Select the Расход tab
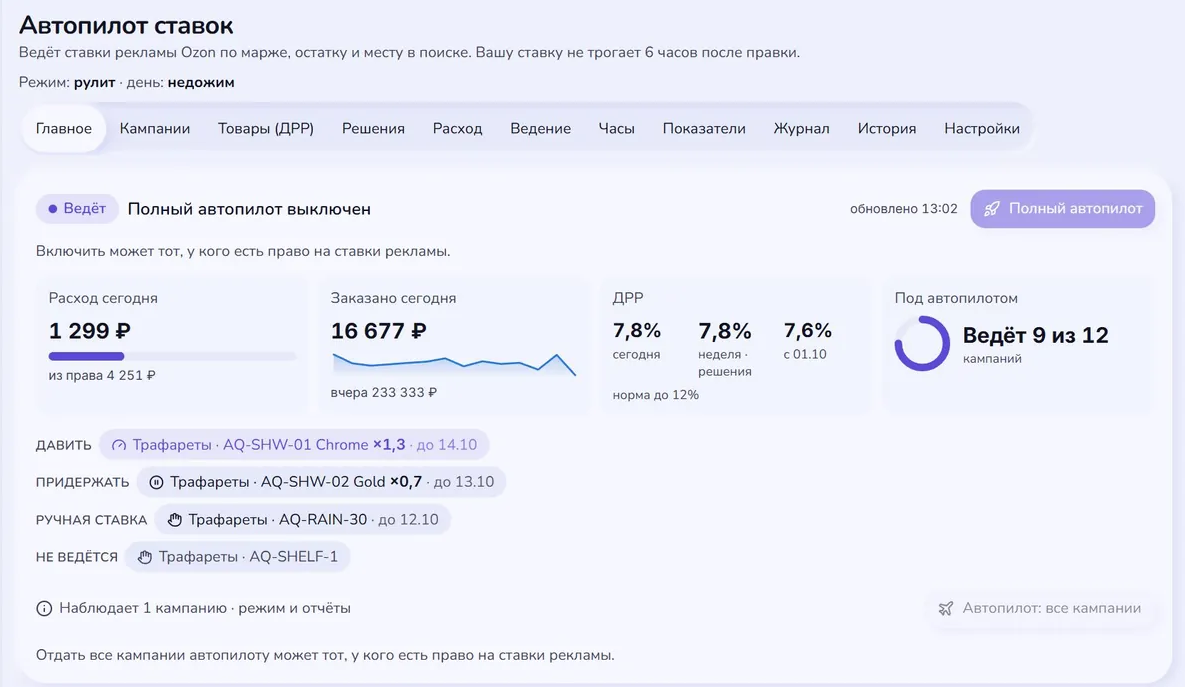 (457, 128)
